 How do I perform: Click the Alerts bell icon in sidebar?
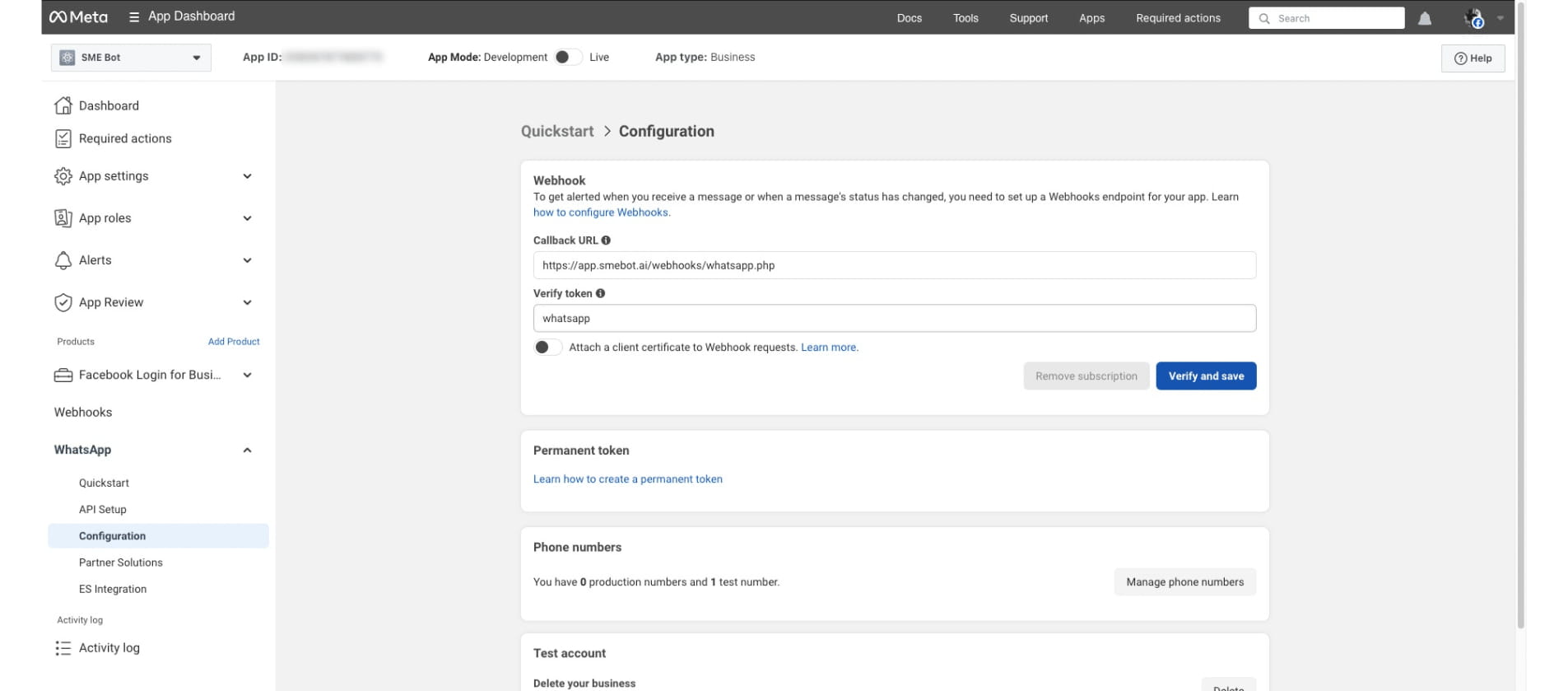tap(63, 260)
